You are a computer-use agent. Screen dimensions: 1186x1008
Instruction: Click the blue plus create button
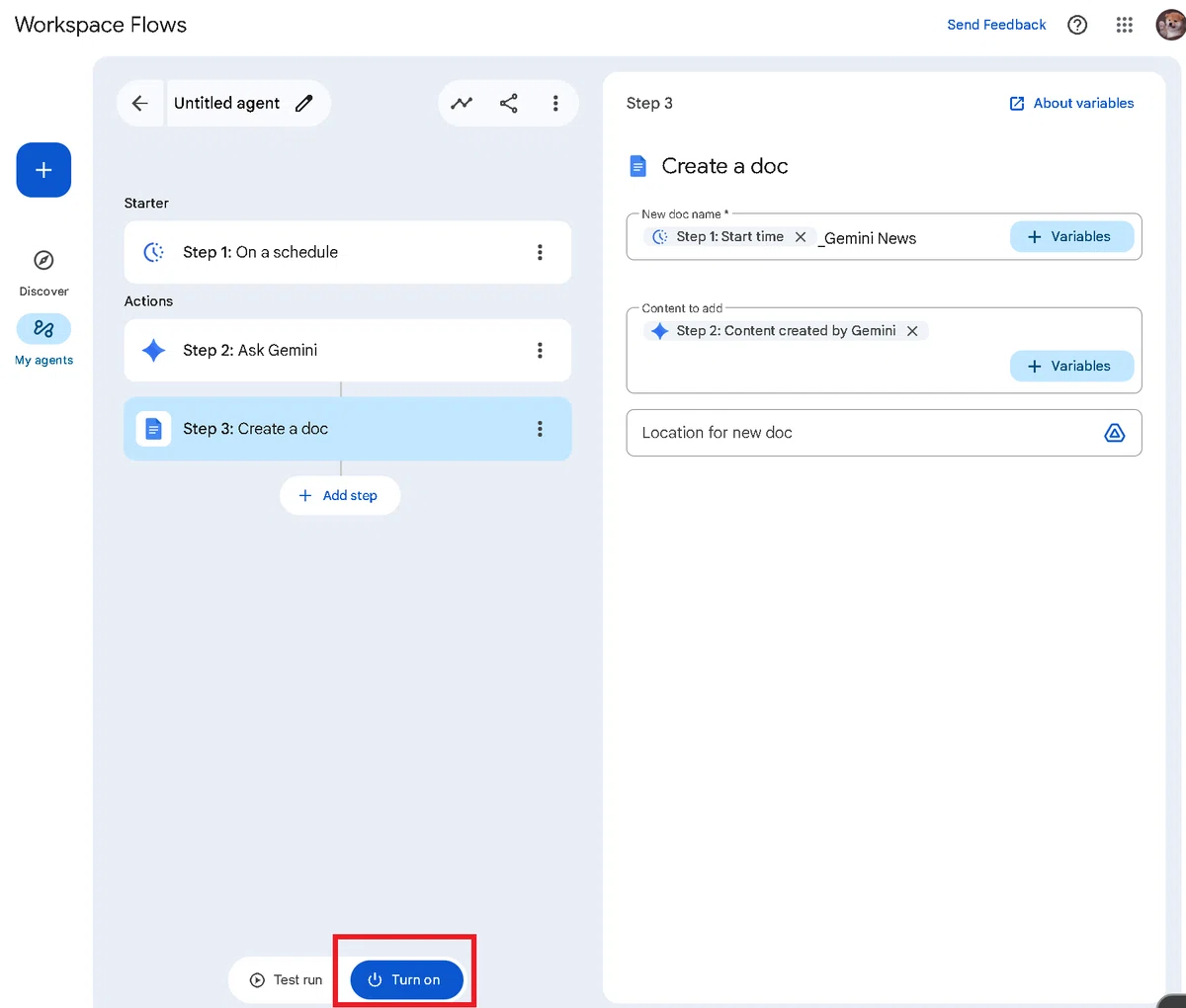[43, 170]
